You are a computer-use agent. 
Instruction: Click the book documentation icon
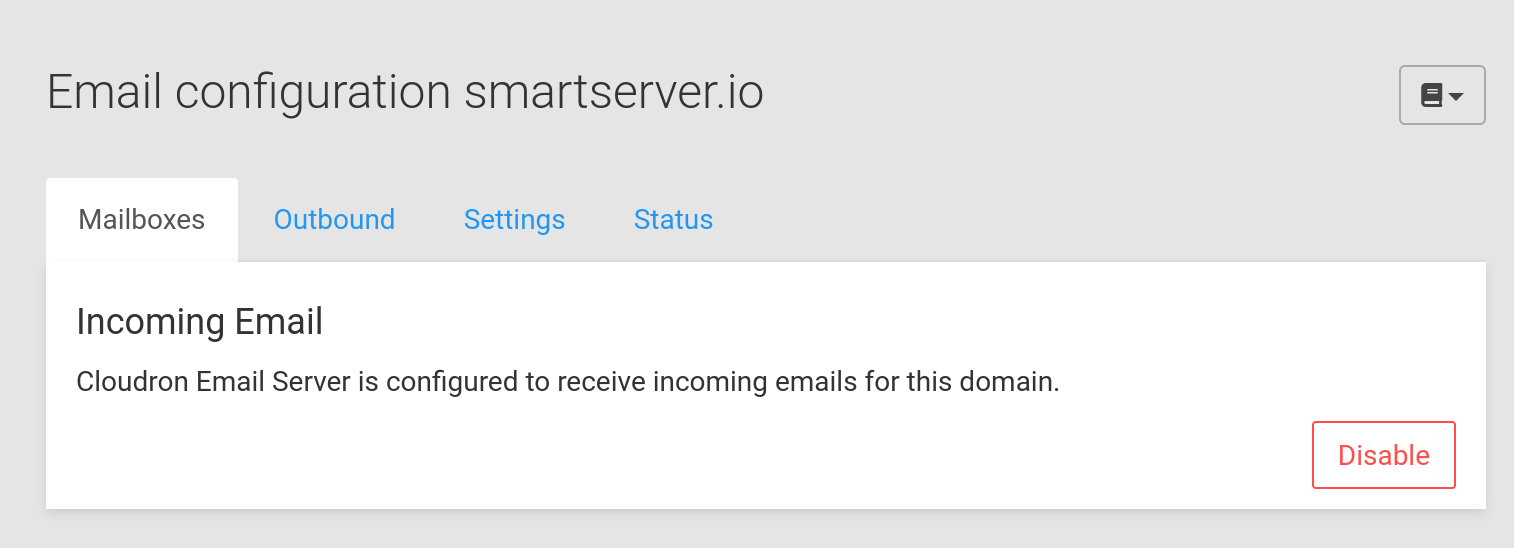coord(1431,96)
